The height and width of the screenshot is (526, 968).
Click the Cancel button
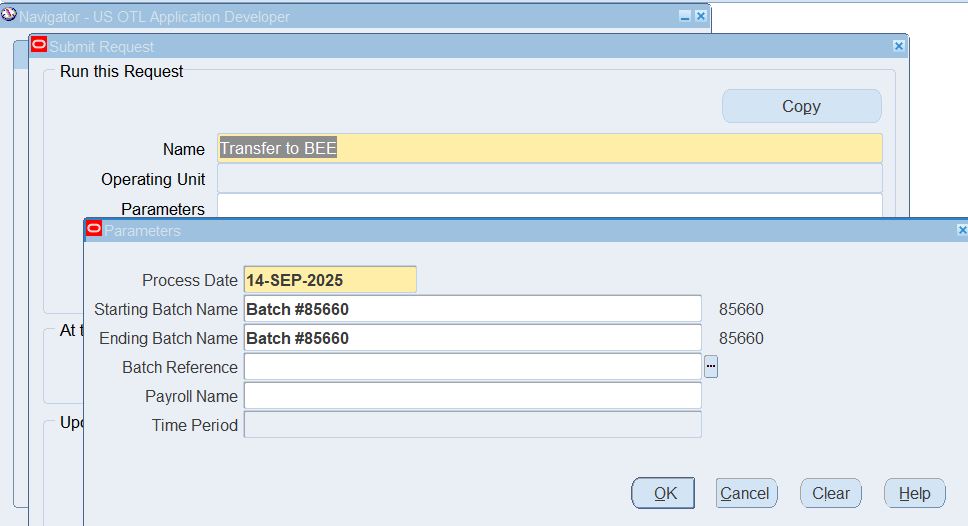[745, 493]
